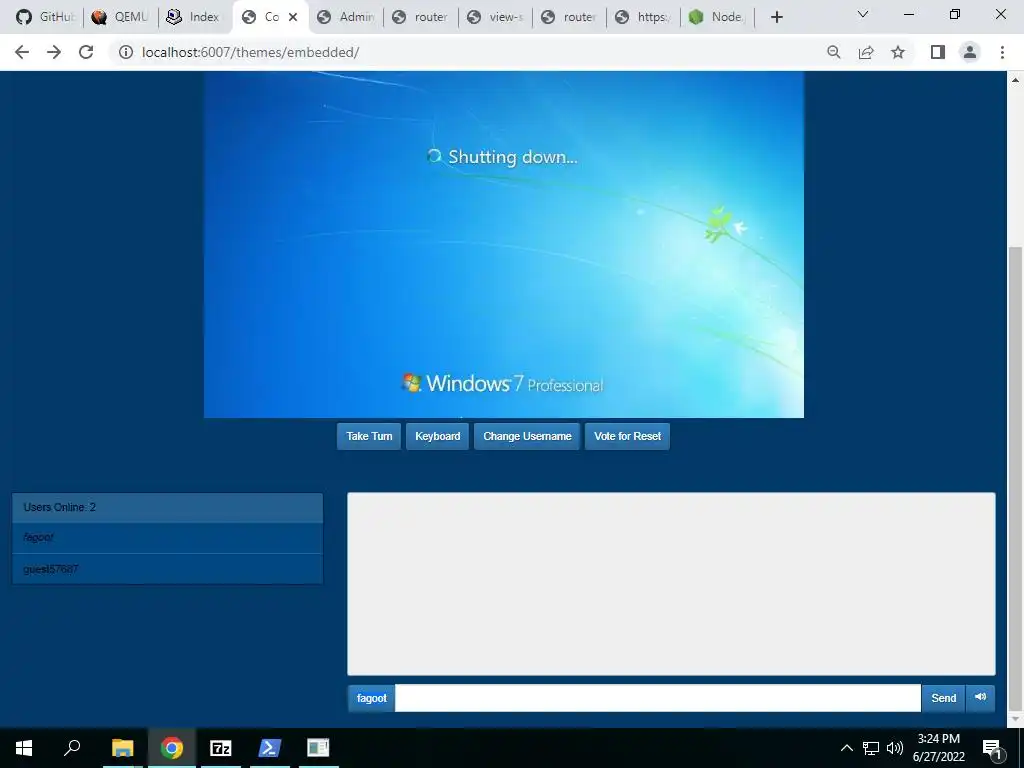The image size is (1024, 768).
Task: Close the active Co tab
Action: pyautogui.click(x=293, y=17)
